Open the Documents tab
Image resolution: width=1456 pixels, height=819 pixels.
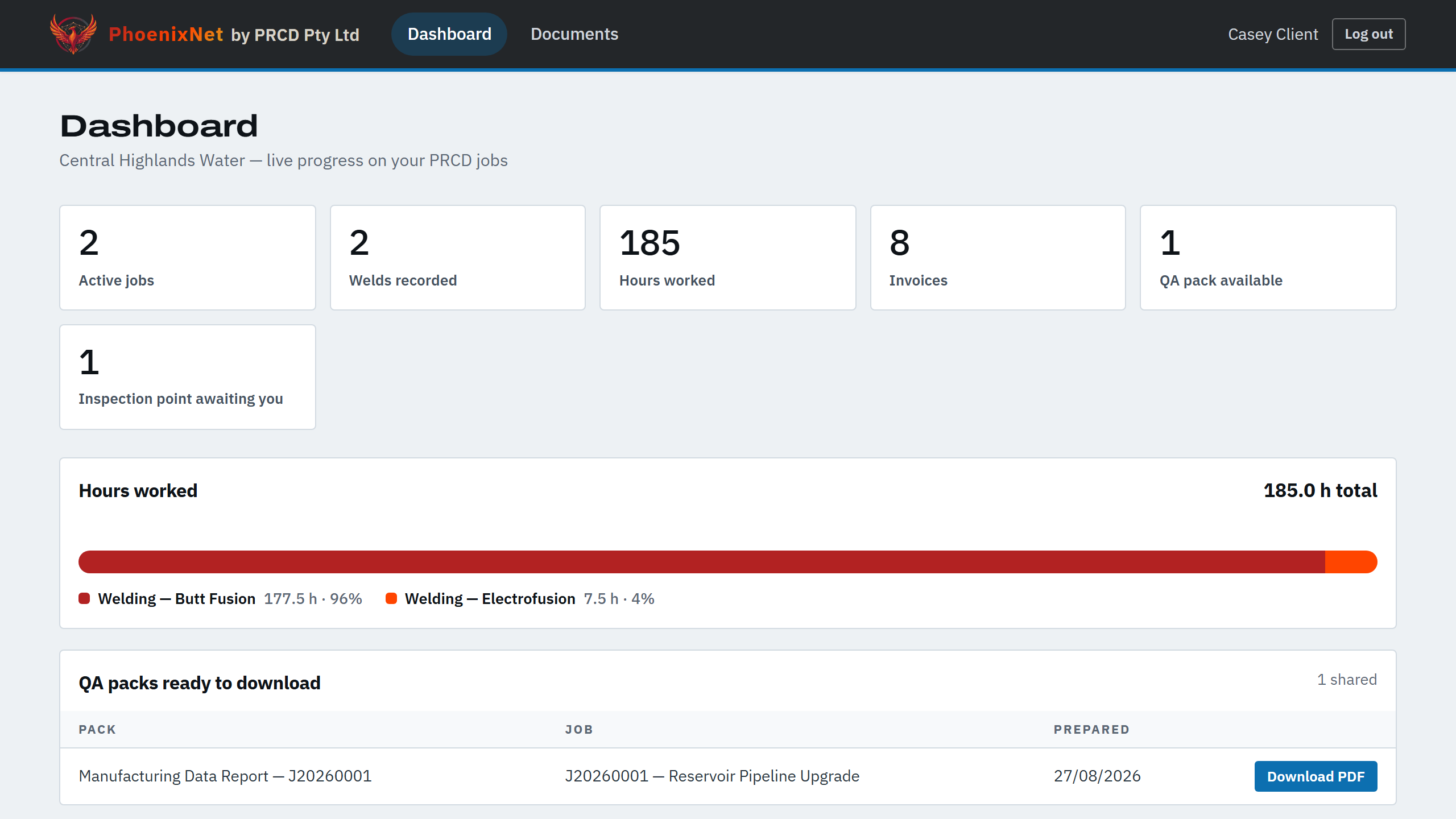[574, 34]
